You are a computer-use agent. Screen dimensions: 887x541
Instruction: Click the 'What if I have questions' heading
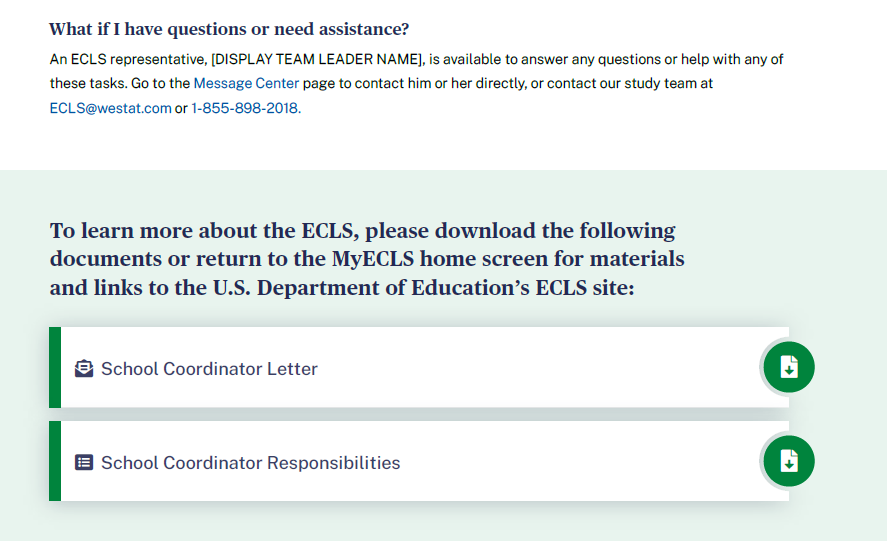point(229,29)
